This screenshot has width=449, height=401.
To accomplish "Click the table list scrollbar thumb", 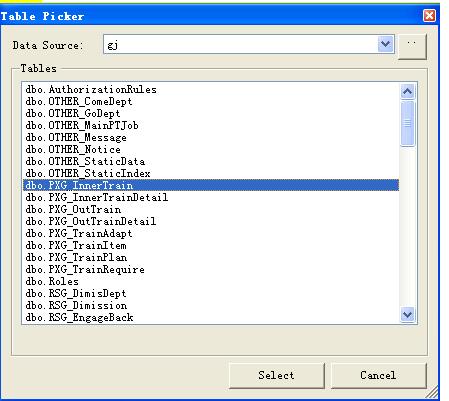I will click(408, 123).
